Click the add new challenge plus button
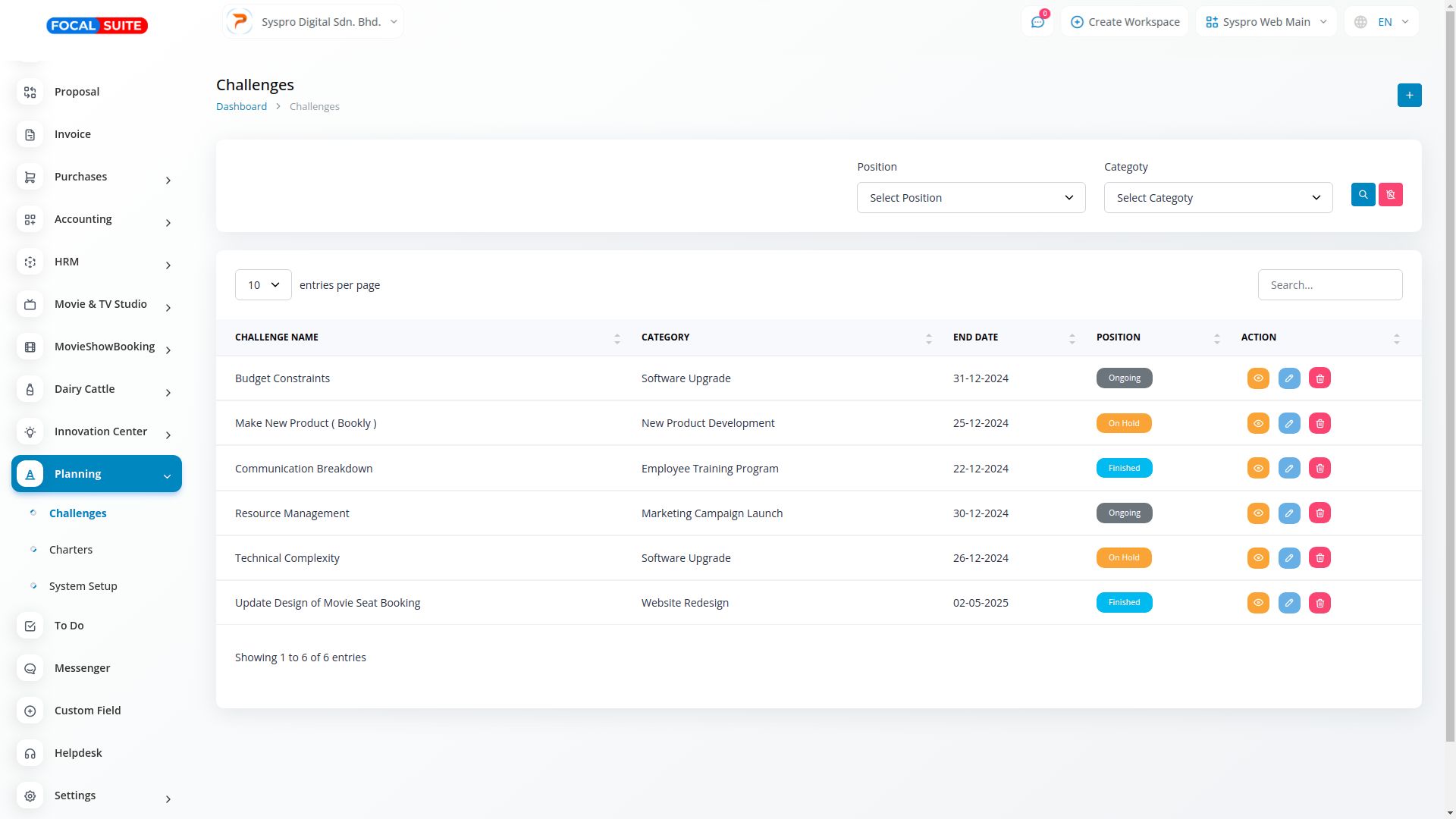 pos(1409,96)
